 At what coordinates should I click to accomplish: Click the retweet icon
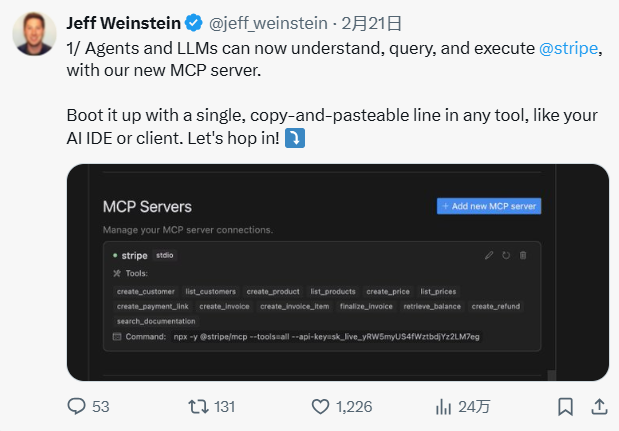(198, 407)
